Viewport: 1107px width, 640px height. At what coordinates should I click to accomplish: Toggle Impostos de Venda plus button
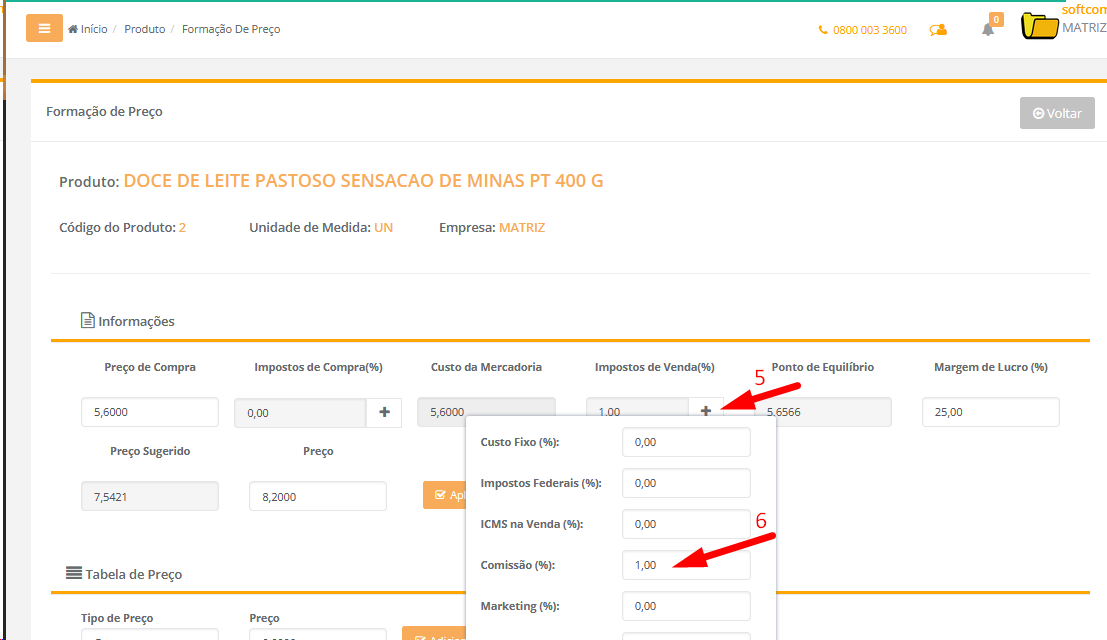point(705,411)
